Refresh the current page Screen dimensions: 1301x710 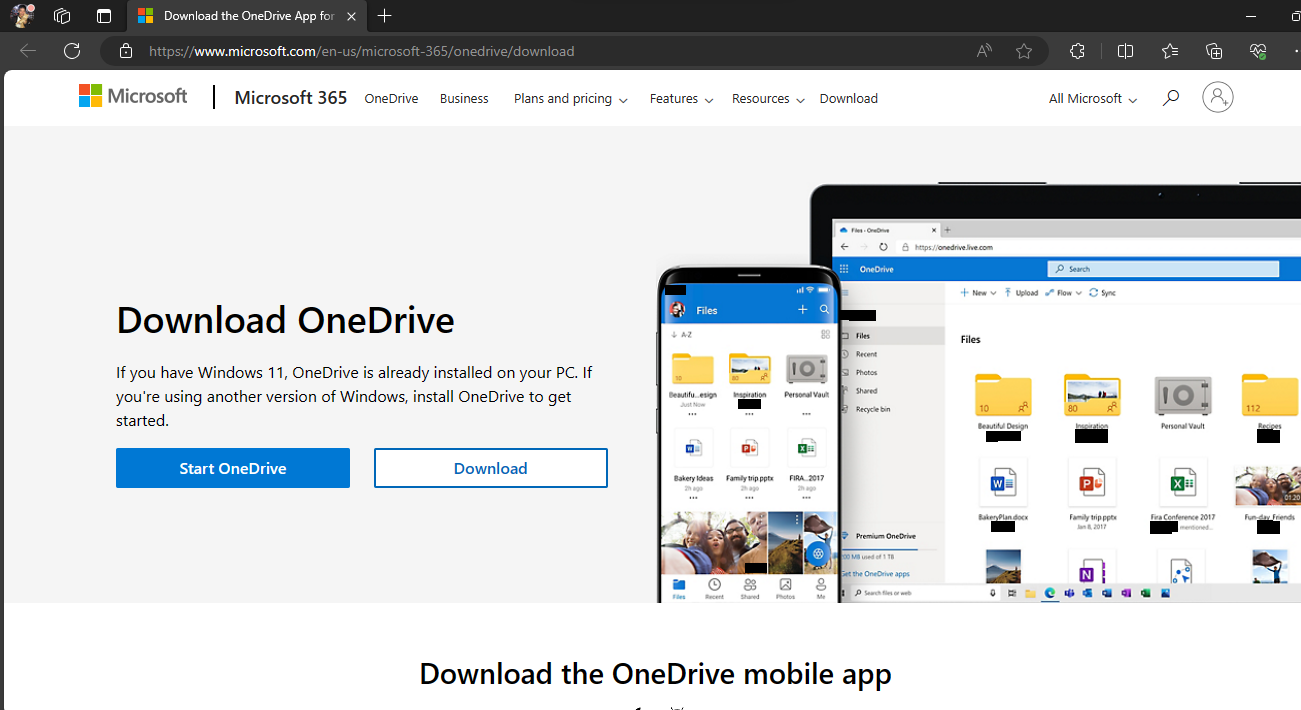[72, 51]
